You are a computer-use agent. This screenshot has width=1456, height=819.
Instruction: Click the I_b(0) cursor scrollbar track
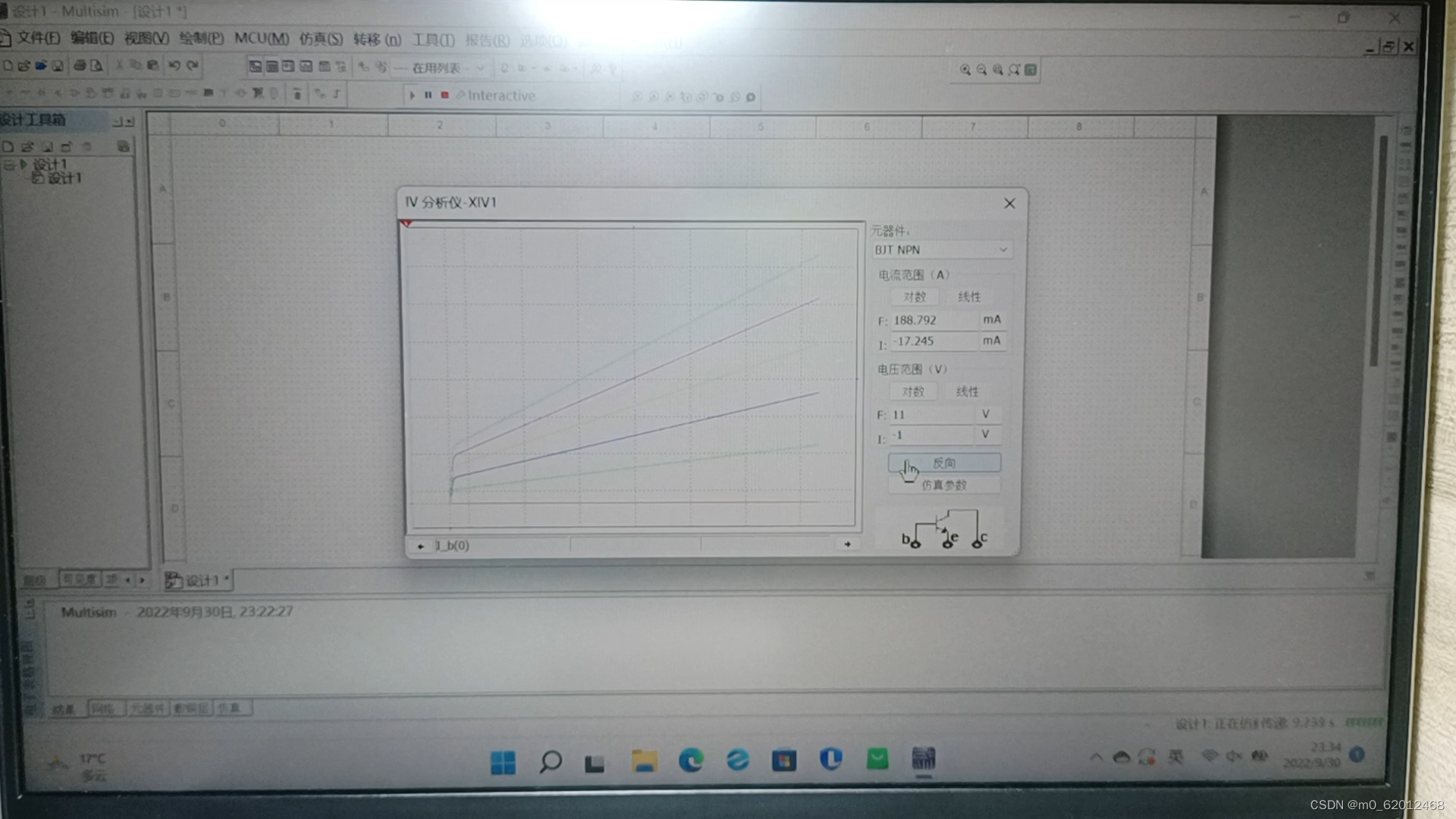click(x=634, y=545)
